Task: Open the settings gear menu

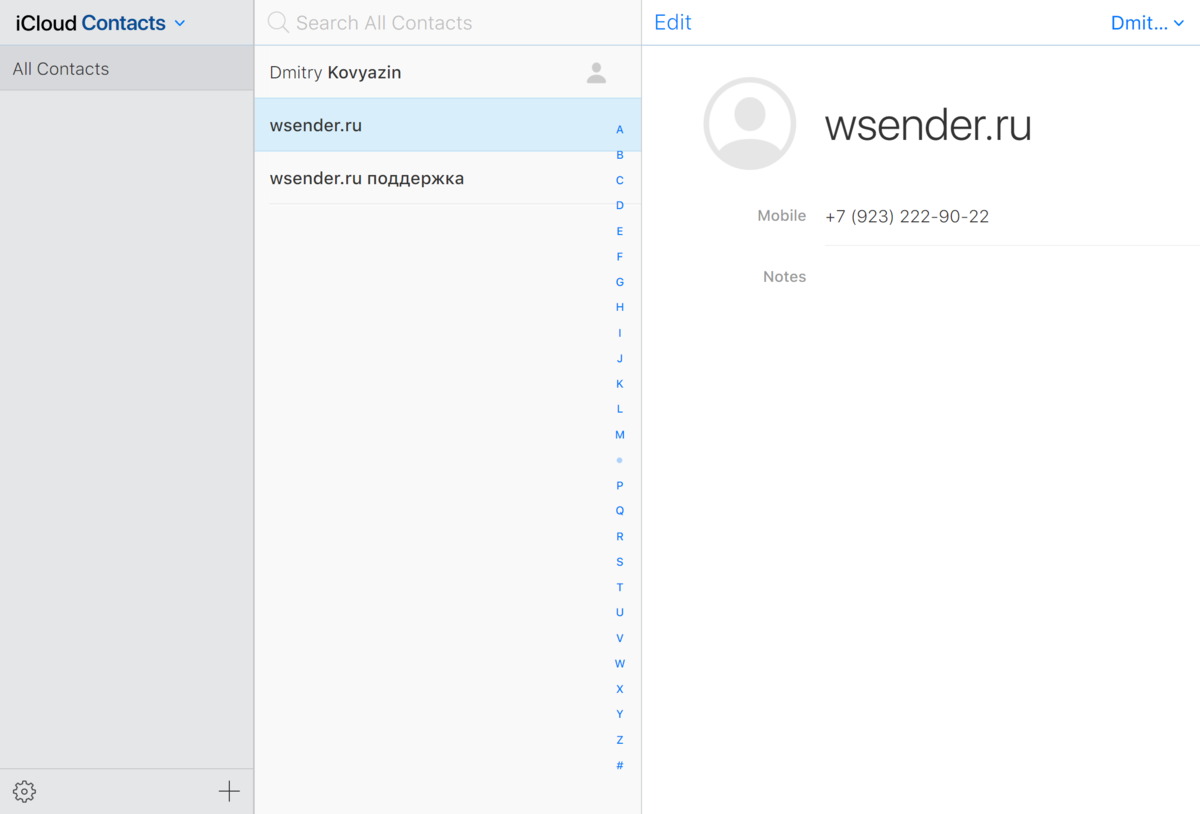Action: point(24,792)
